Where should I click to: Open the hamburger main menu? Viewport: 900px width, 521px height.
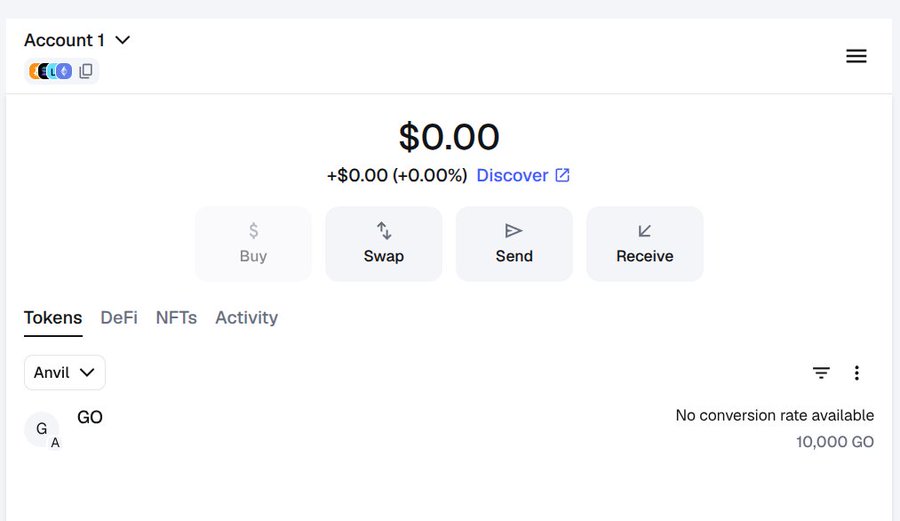[x=856, y=56]
